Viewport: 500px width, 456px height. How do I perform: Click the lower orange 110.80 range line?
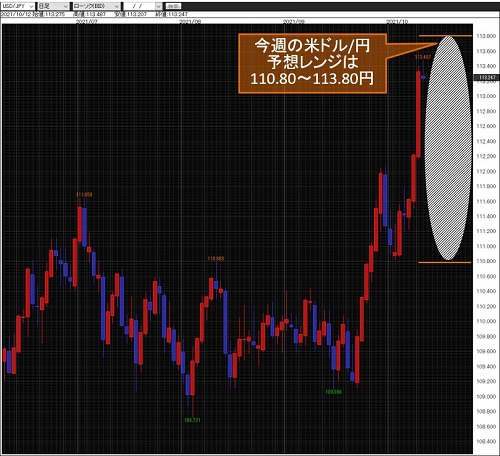click(445, 262)
